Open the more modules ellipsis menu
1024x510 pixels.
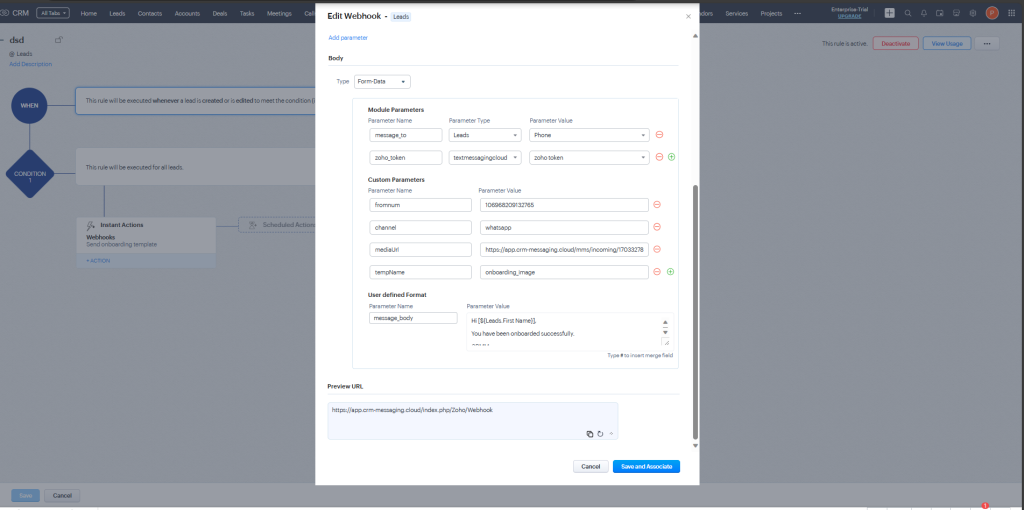797,13
